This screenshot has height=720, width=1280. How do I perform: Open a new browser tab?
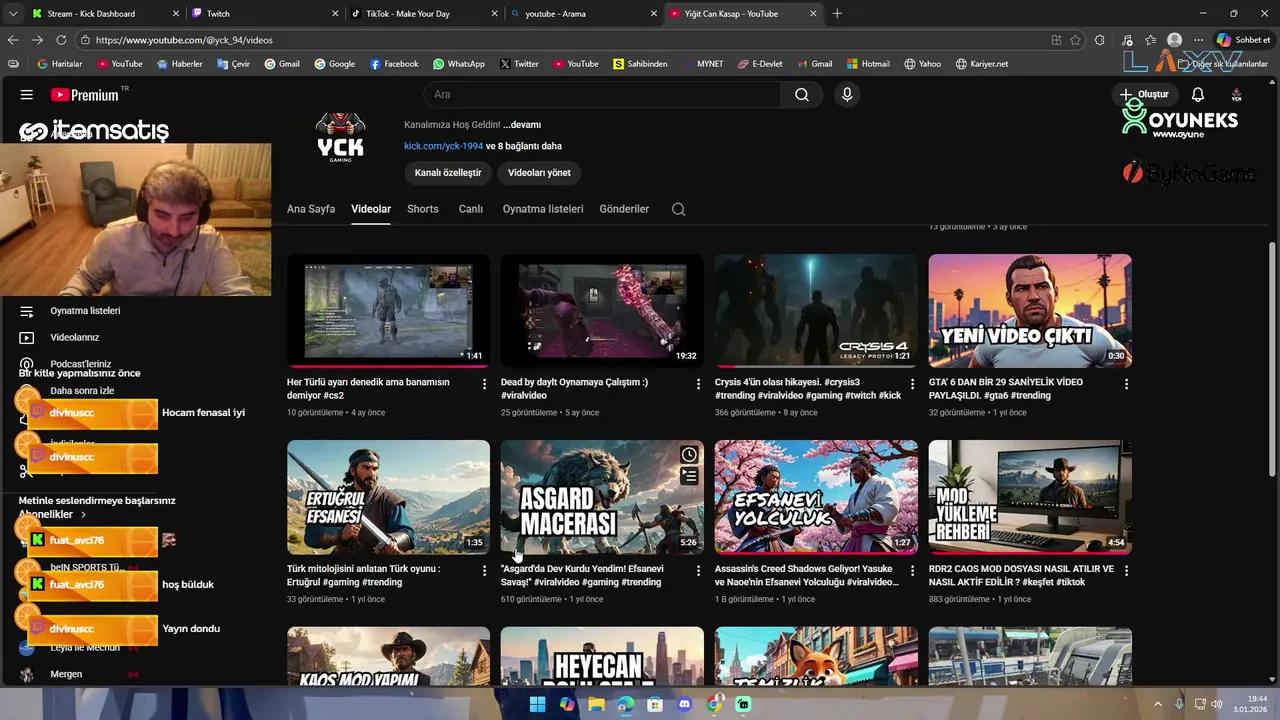(837, 14)
